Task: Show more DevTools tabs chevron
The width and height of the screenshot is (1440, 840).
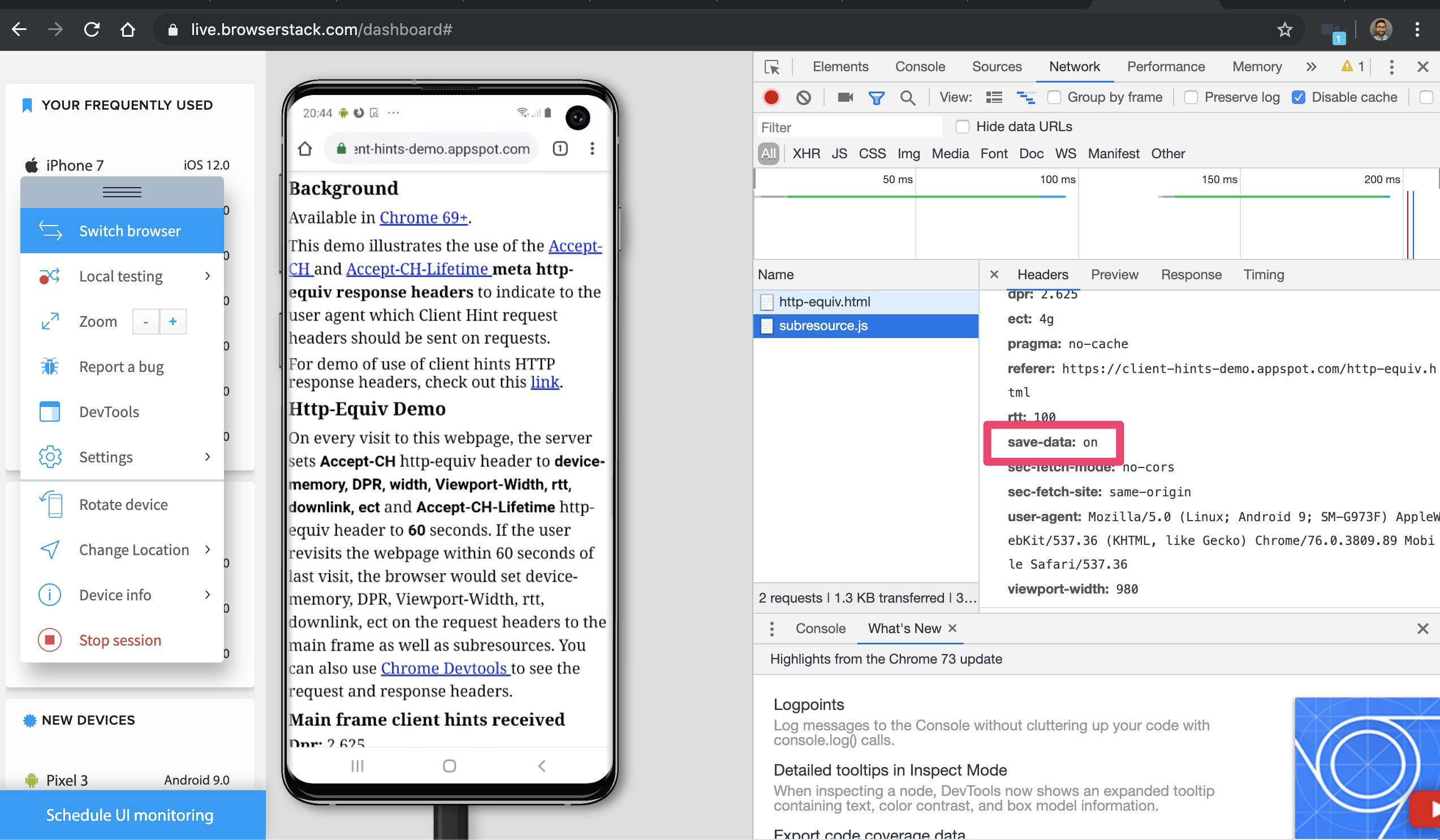Action: 1311,67
